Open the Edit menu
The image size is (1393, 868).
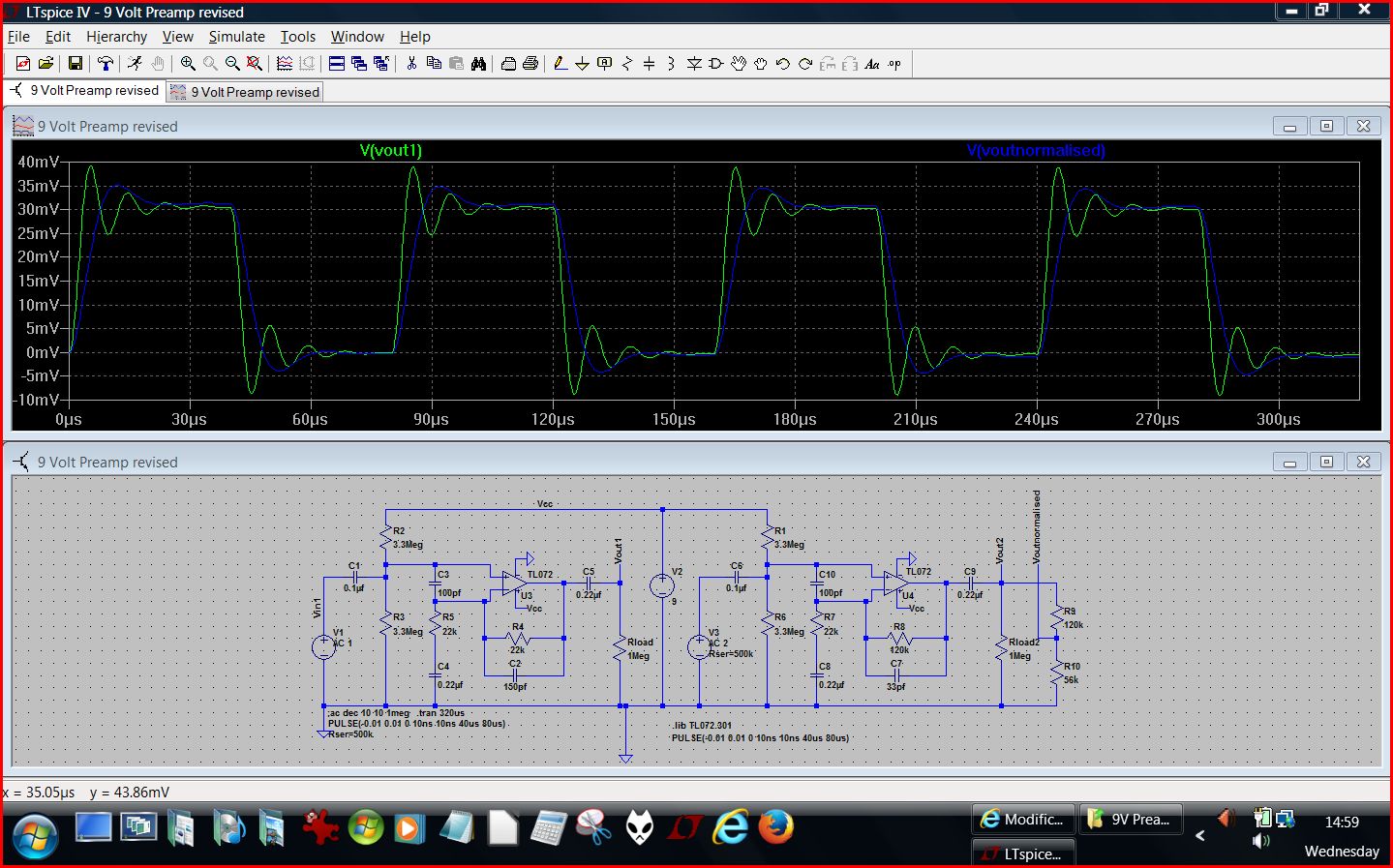coord(58,37)
